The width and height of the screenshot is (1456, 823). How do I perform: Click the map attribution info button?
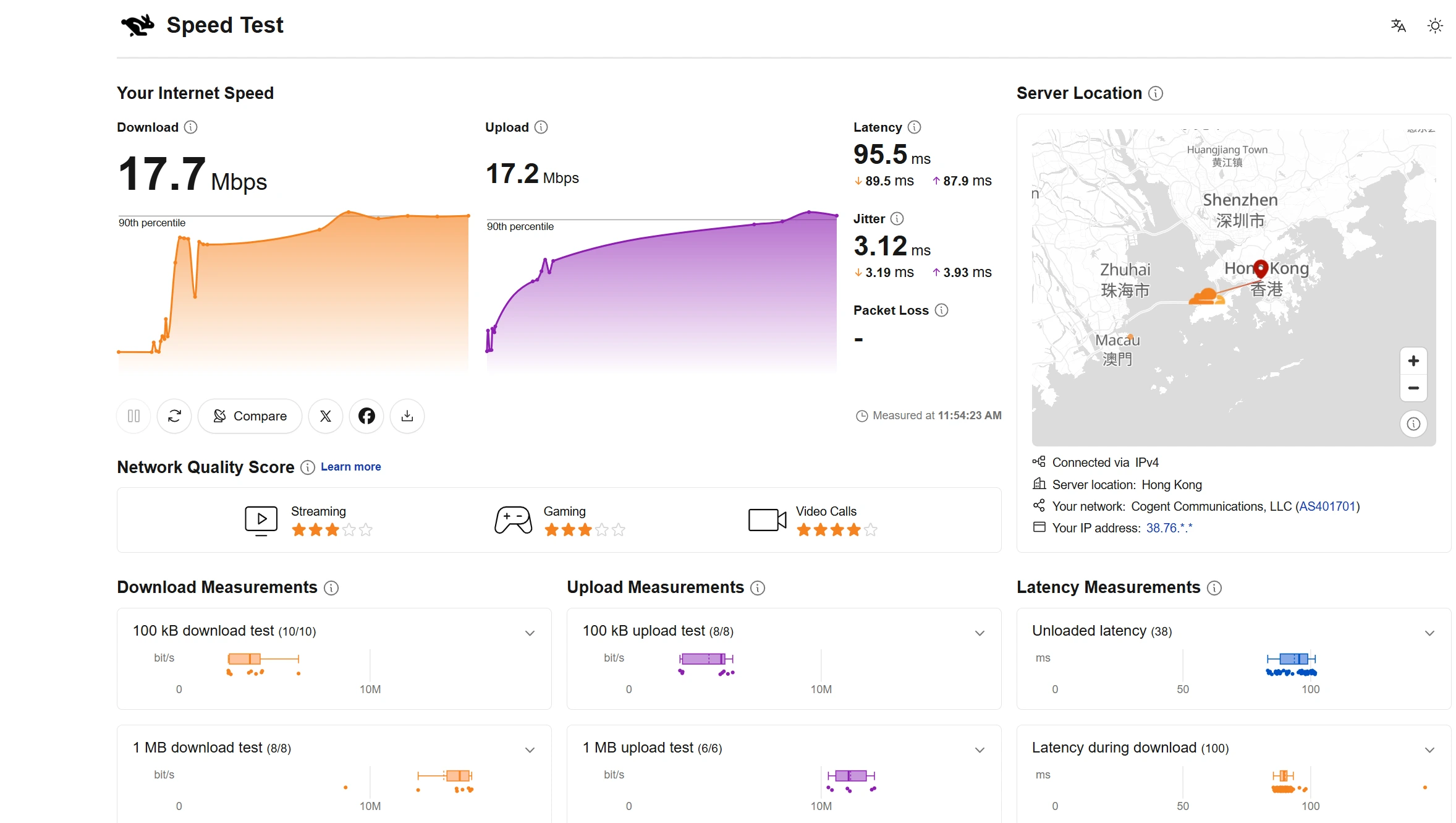(1413, 424)
